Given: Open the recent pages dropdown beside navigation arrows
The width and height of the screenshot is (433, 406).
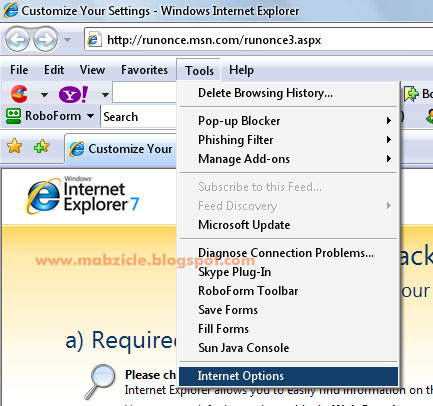Looking at the screenshot, I should click(x=68, y=40).
